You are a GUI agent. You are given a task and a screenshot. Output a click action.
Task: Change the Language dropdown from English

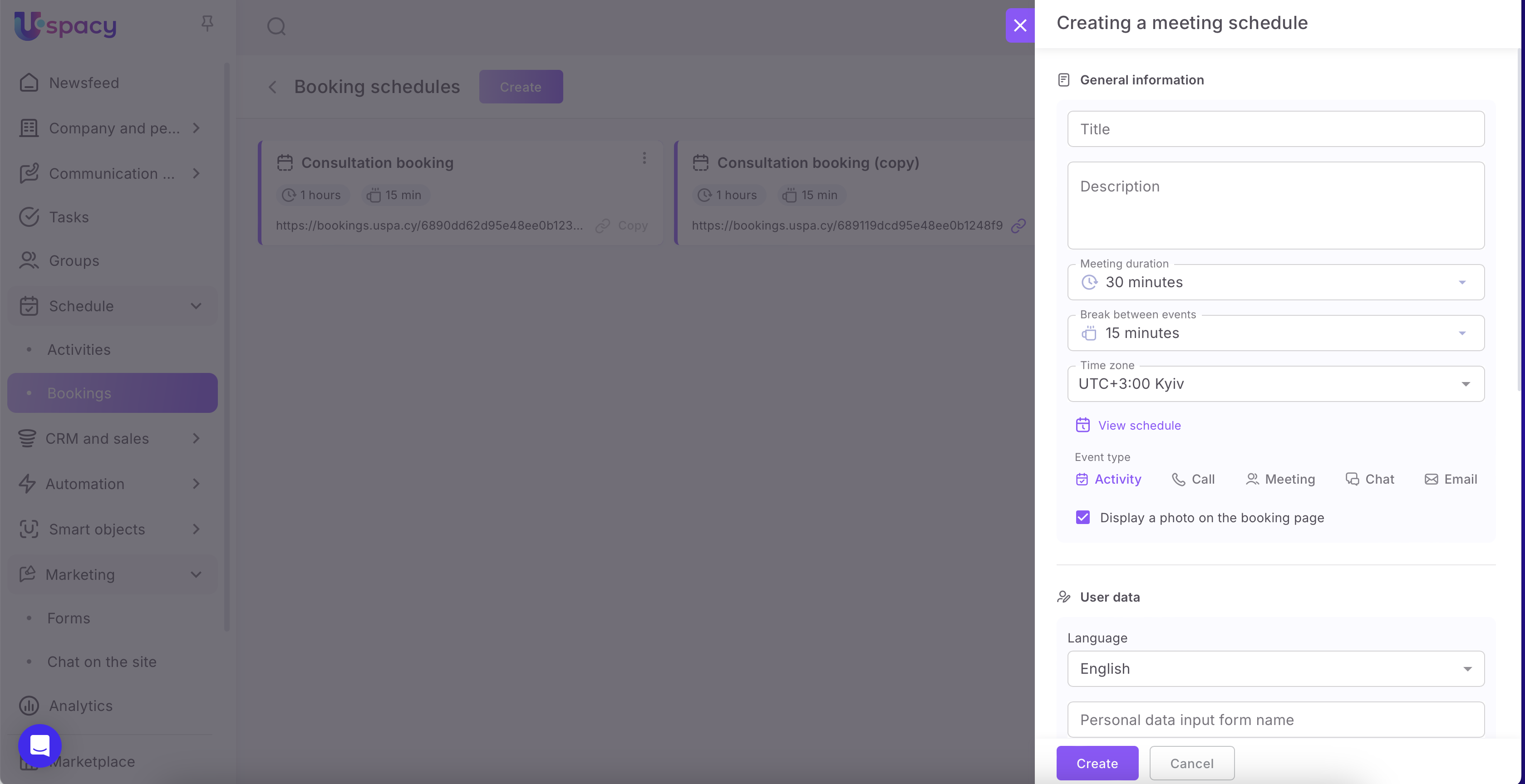[1275, 669]
